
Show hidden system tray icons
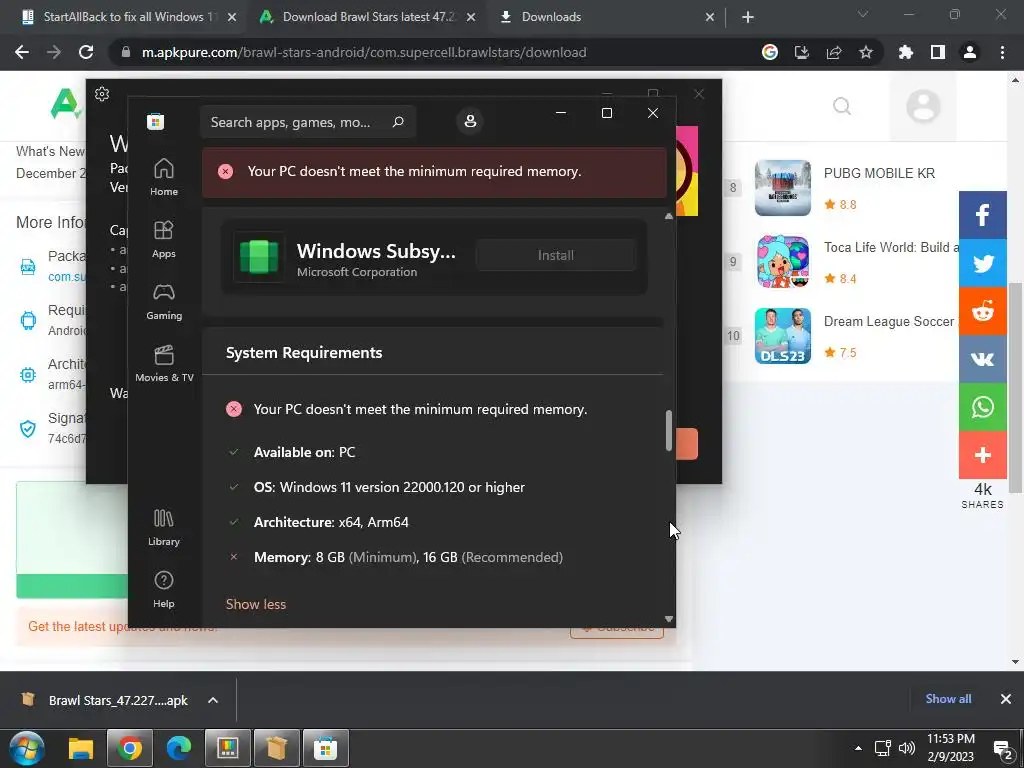858,748
